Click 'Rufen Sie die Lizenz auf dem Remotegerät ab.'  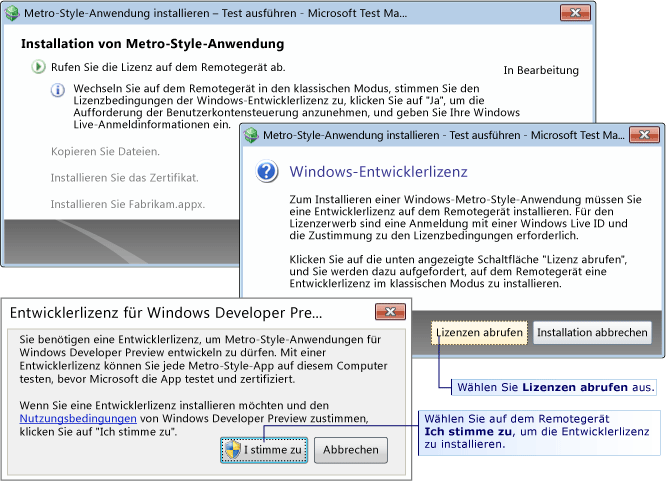click(168, 67)
